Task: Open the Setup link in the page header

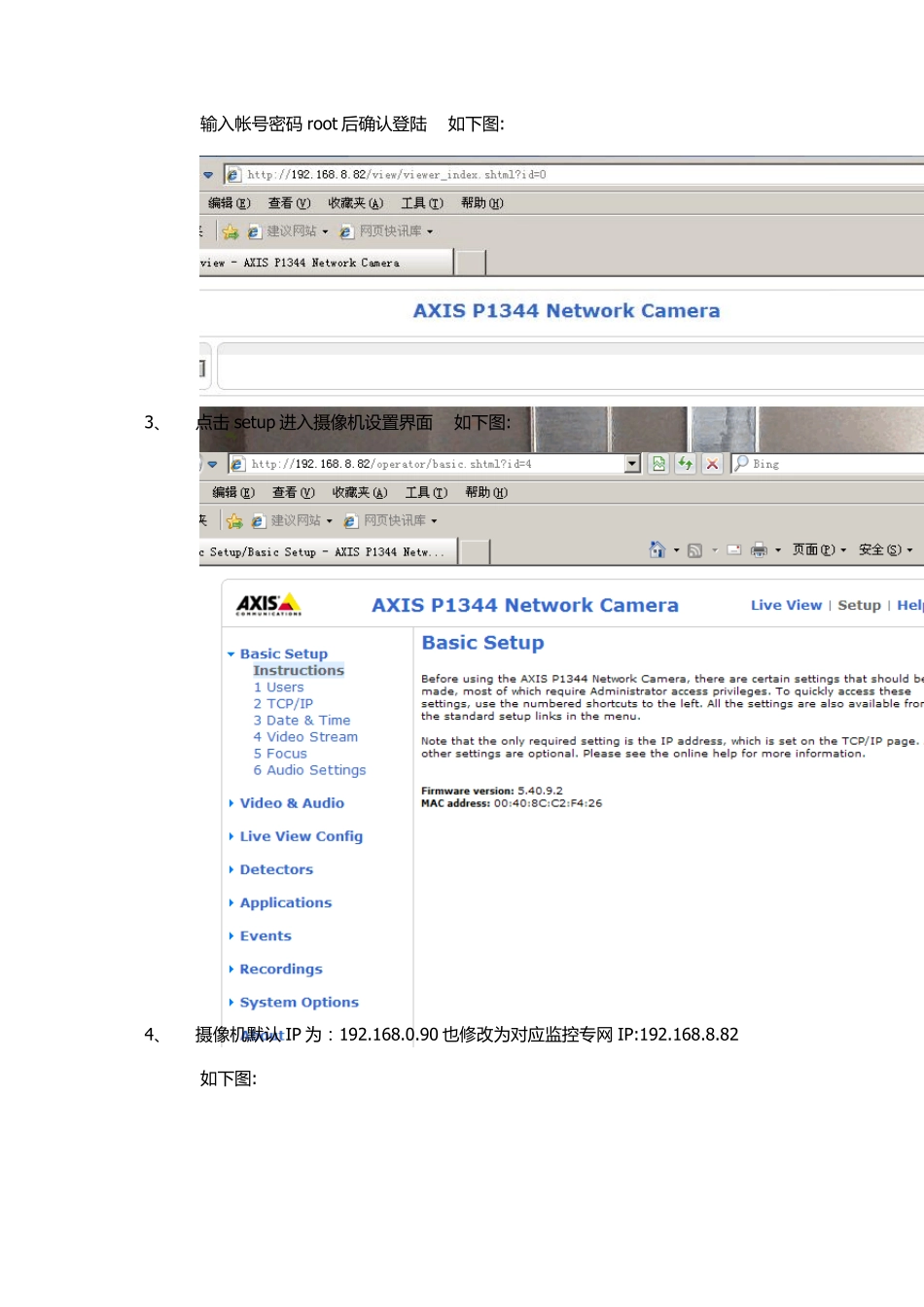Action: [859, 605]
